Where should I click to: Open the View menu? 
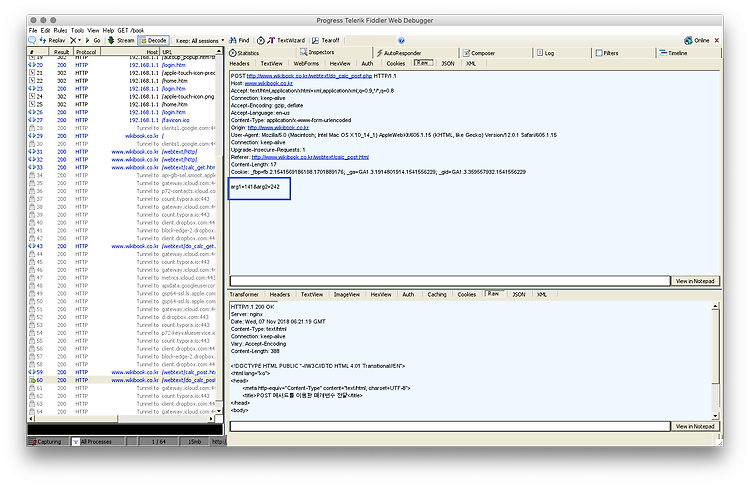pos(93,30)
